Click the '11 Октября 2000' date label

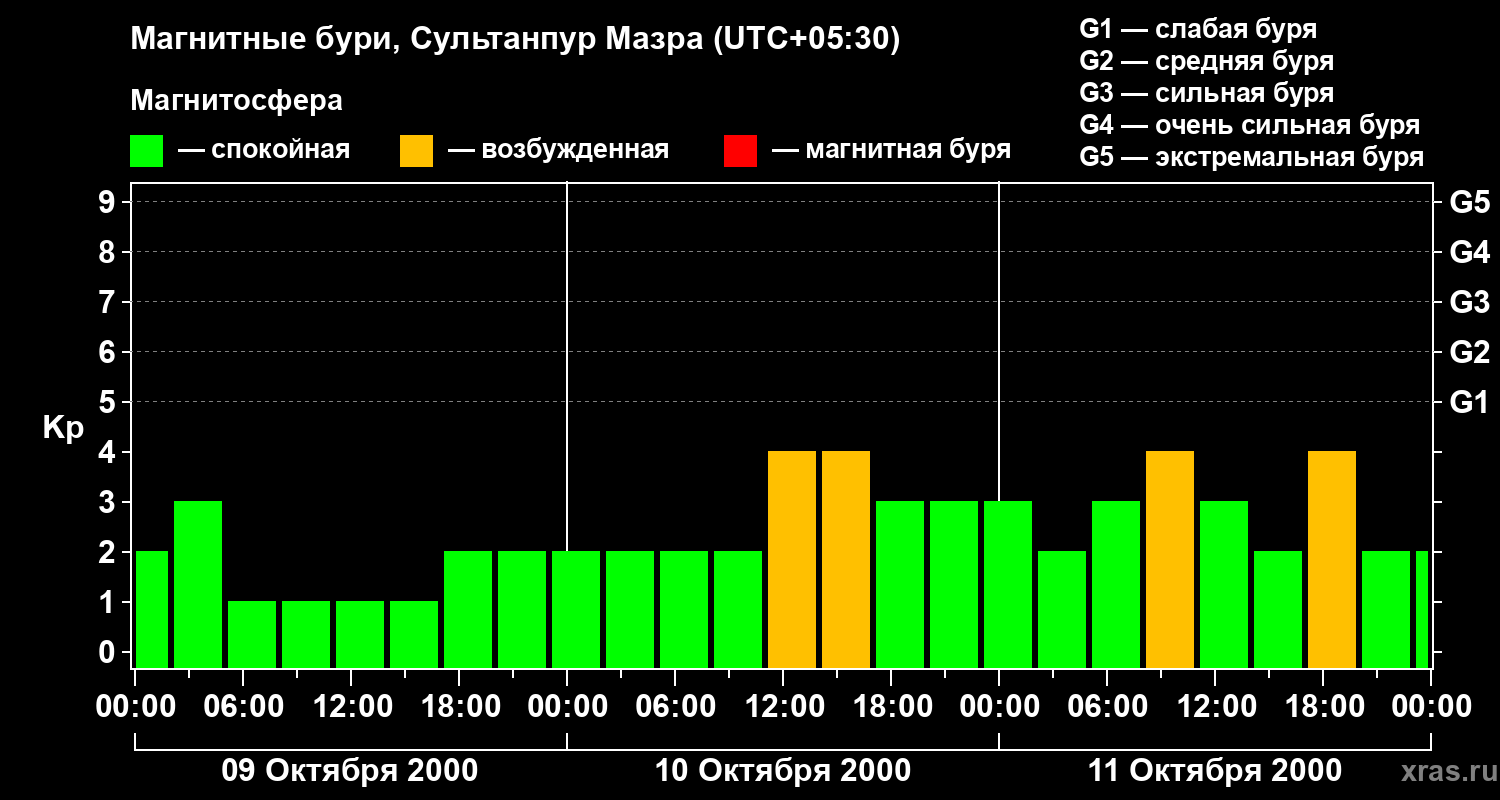point(1214,771)
